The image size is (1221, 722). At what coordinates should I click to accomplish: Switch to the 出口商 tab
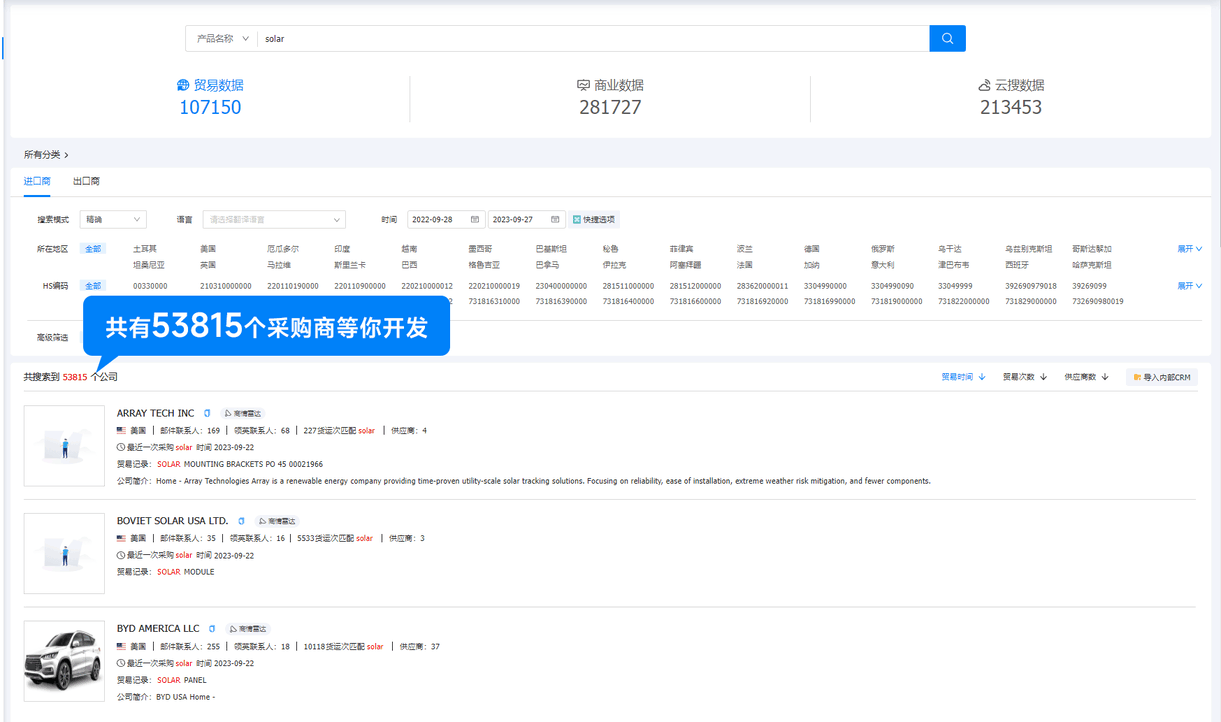[85, 181]
